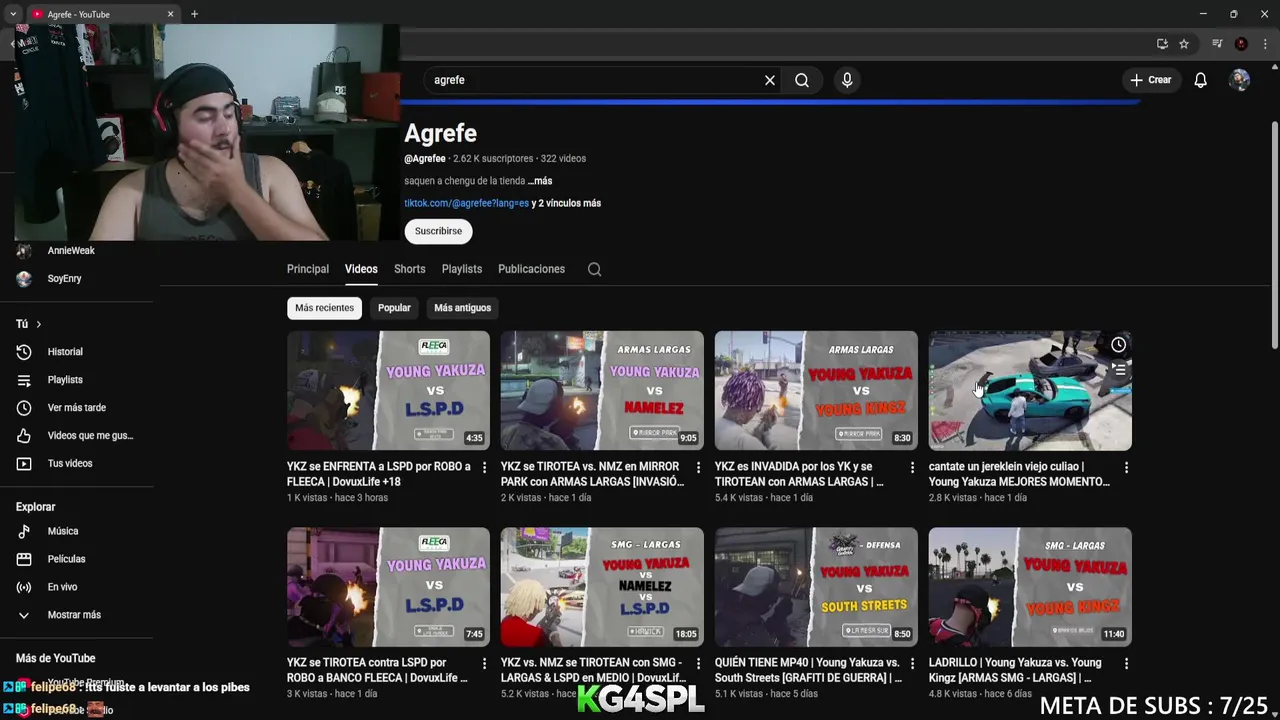Viewport: 1280px width, 720px height.
Task: Switch to the Publicaciones tab
Action: coord(531,269)
